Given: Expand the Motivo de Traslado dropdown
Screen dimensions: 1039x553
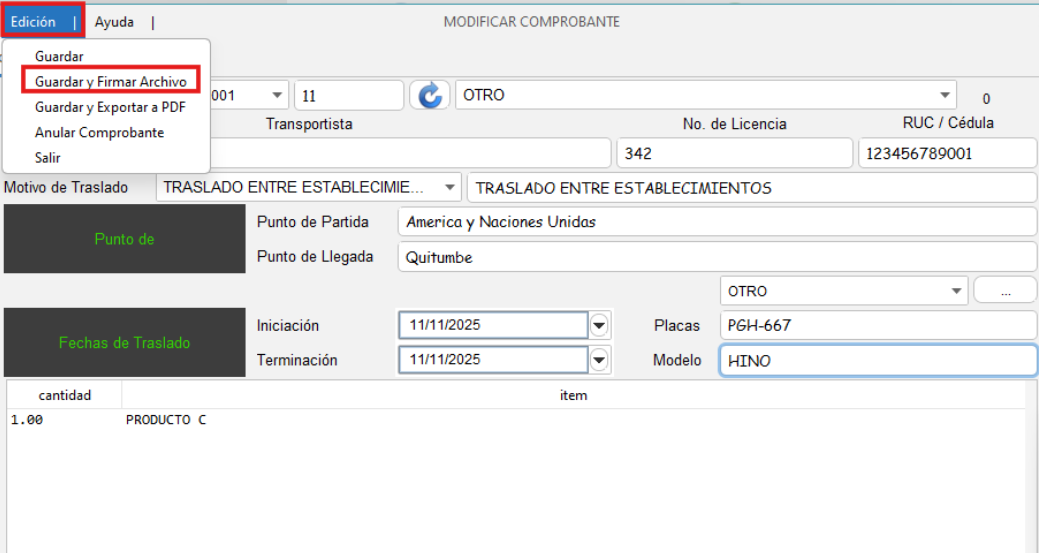Looking at the screenshot, I should coord(449,187).
